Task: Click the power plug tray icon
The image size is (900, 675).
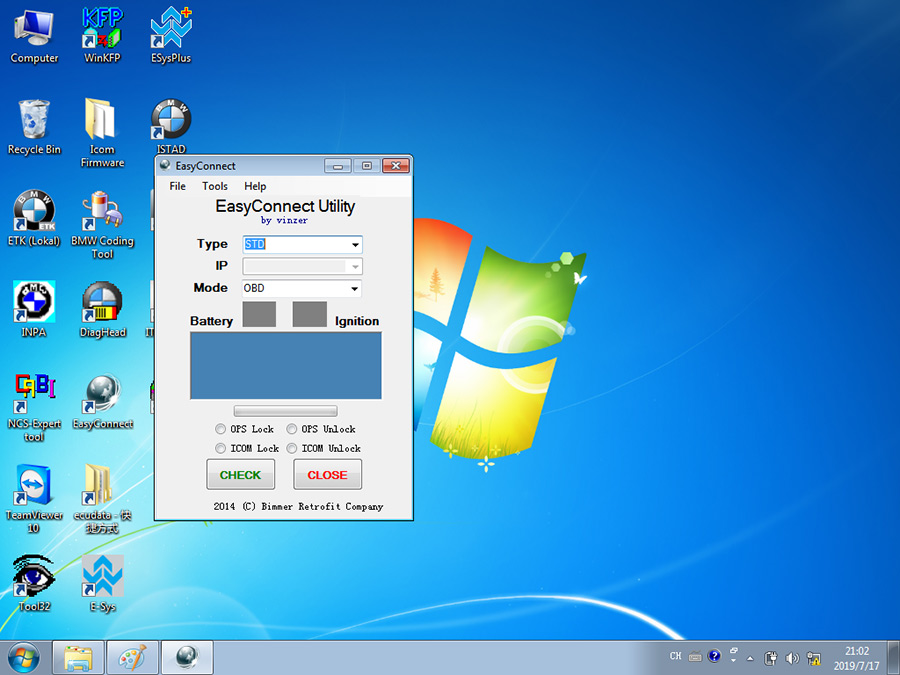Action: click(x=771, y=658)
